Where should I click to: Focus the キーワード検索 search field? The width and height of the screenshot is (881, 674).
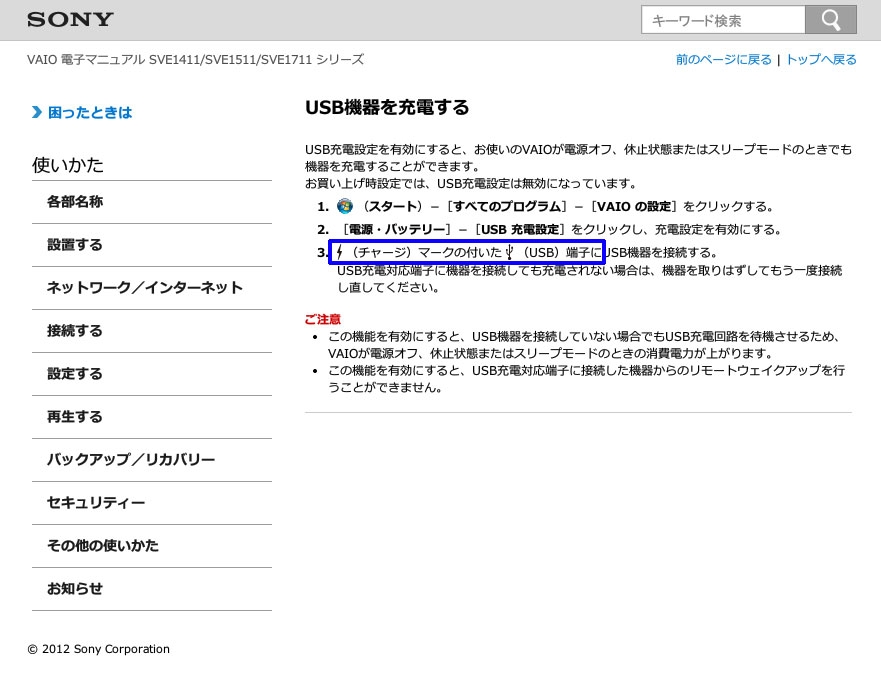[723, 20]
